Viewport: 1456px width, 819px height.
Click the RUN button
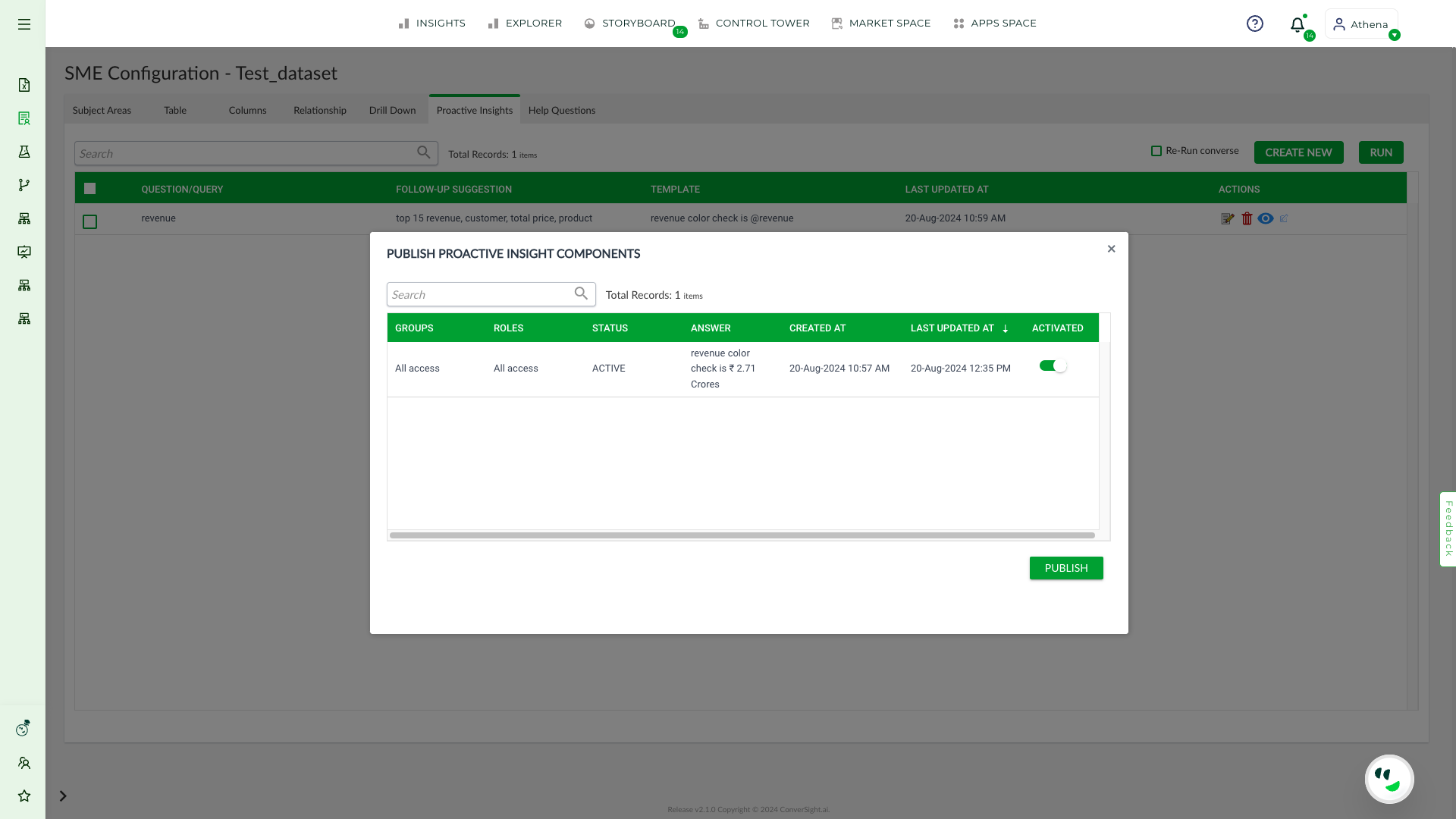(1381, 152)
